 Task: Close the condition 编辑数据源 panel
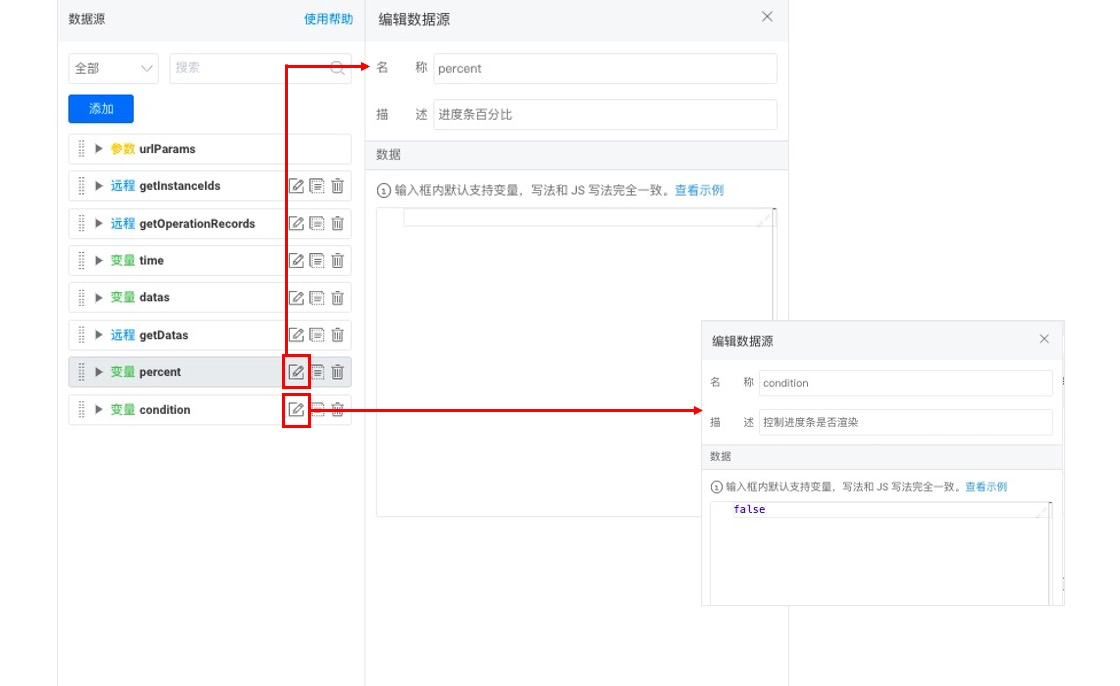[x=1044, y=339]
